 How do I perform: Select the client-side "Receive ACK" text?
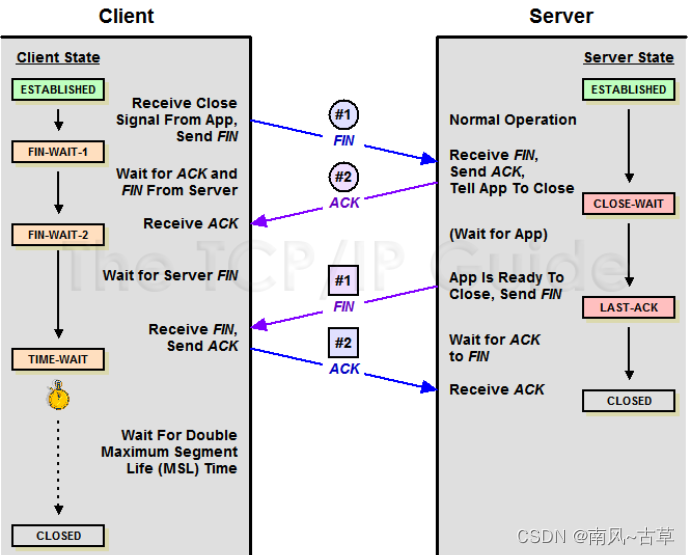[x=191, y=224]
